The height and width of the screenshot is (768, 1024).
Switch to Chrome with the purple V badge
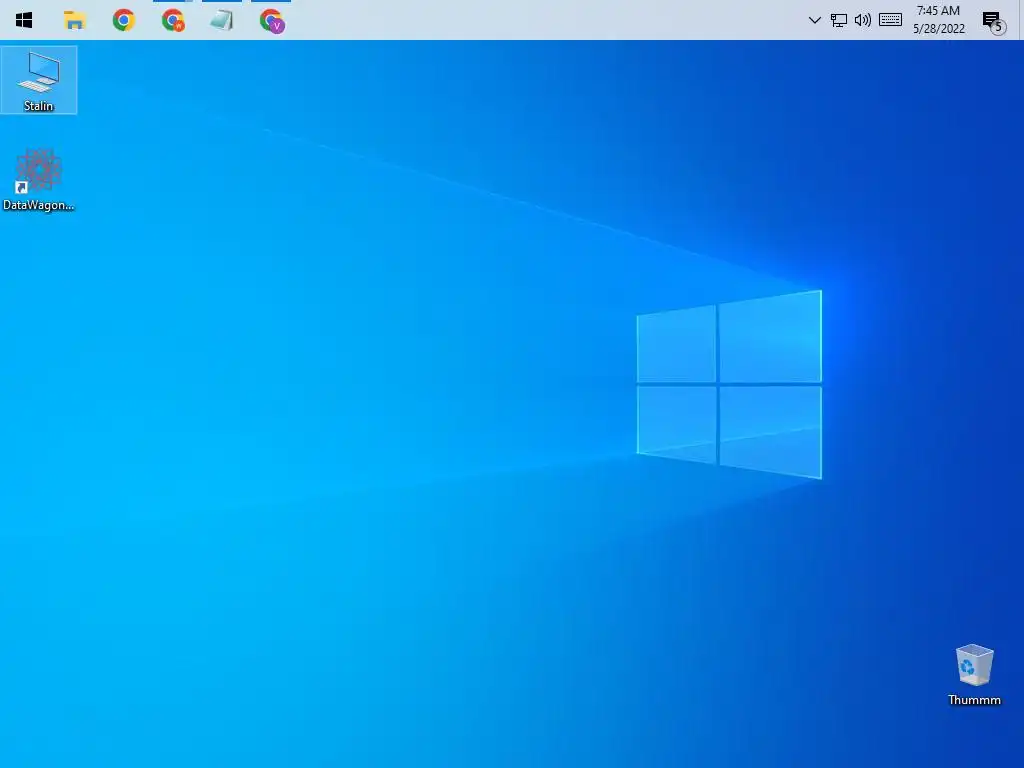pos(271,20)
